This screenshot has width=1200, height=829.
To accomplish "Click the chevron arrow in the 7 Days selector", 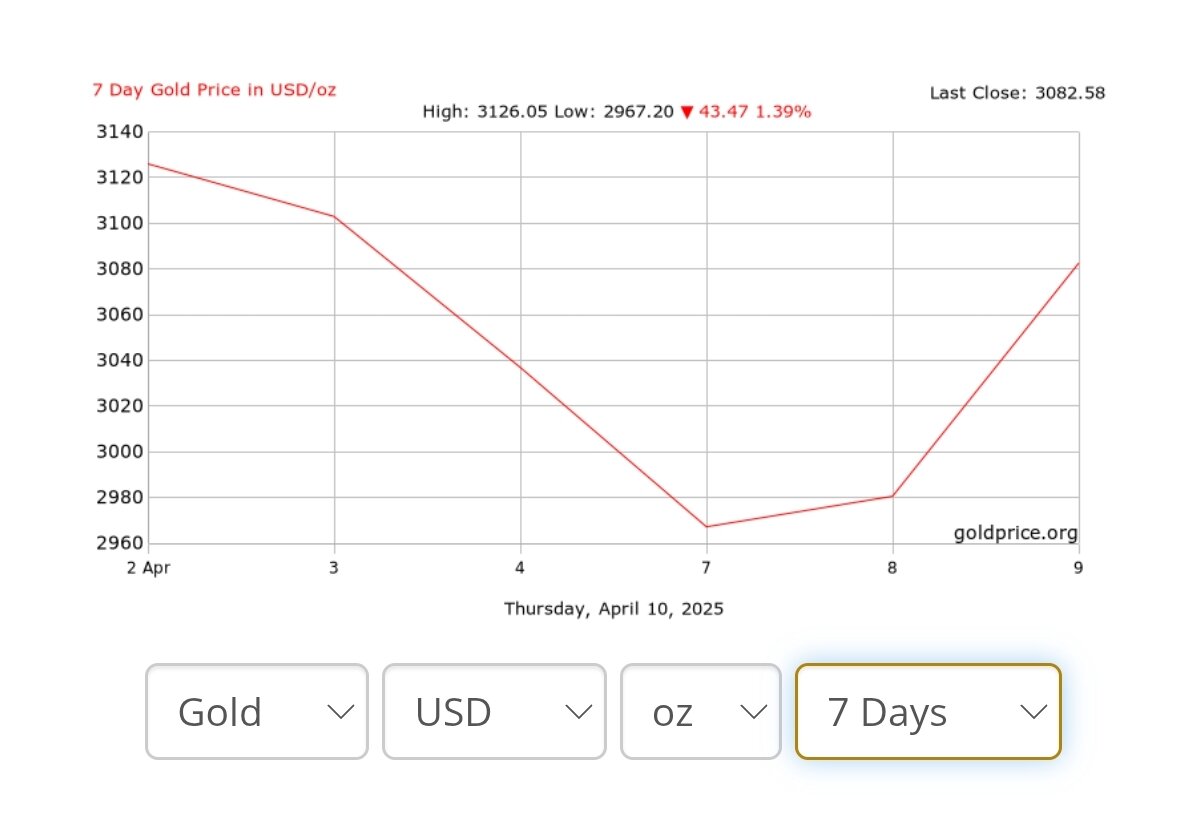I will point(1033,712).
